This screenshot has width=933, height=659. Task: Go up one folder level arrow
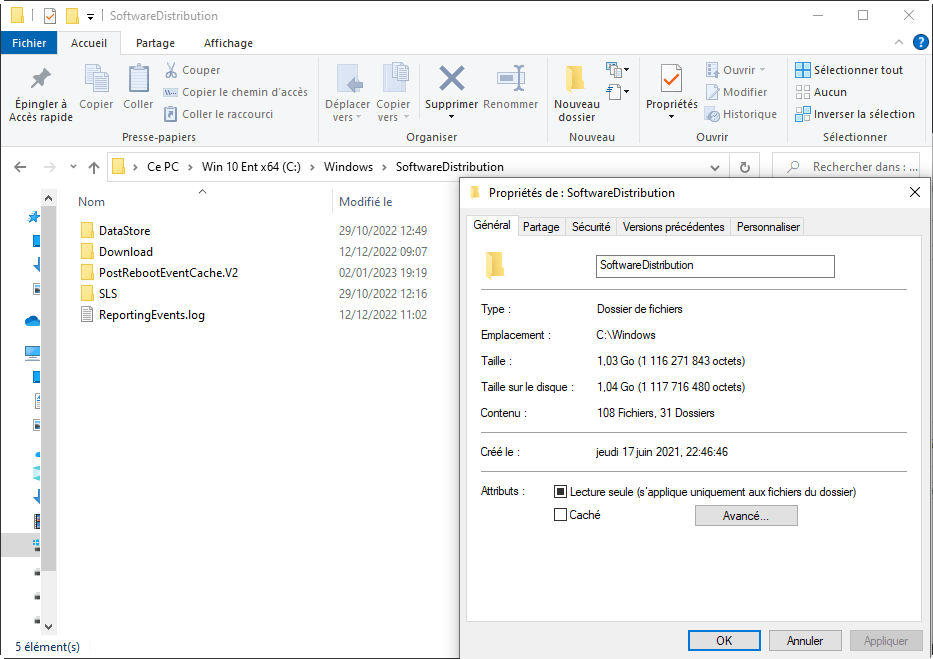click(x=93, y=167)
